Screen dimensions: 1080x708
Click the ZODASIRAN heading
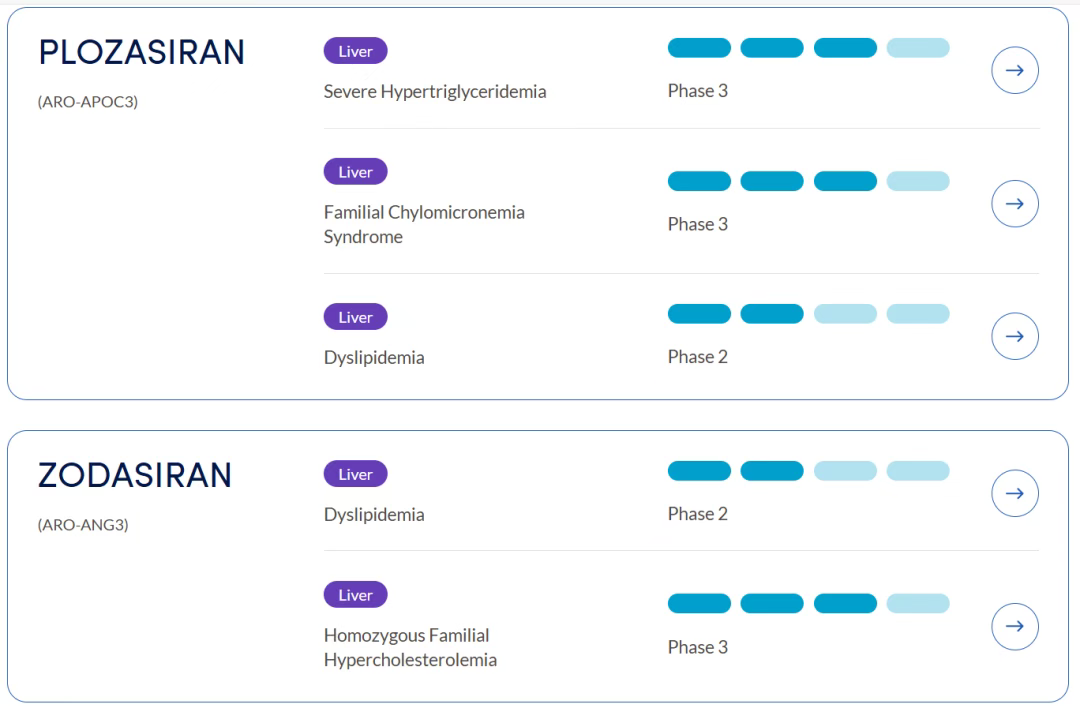pos(134,476)
